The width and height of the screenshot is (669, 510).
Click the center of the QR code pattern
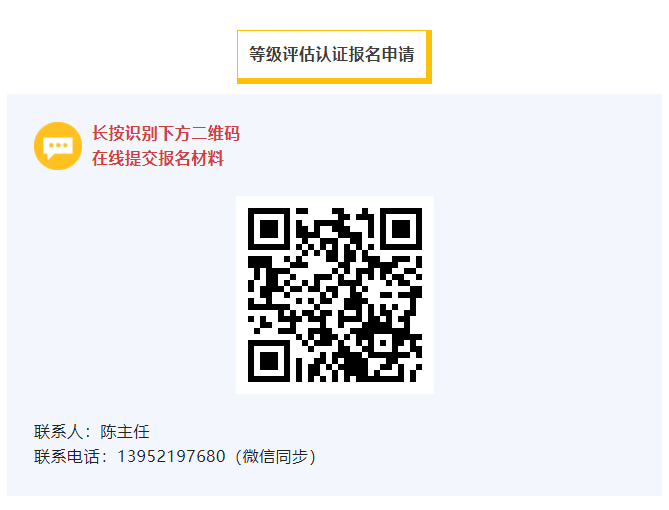click(x=335, y=295)
